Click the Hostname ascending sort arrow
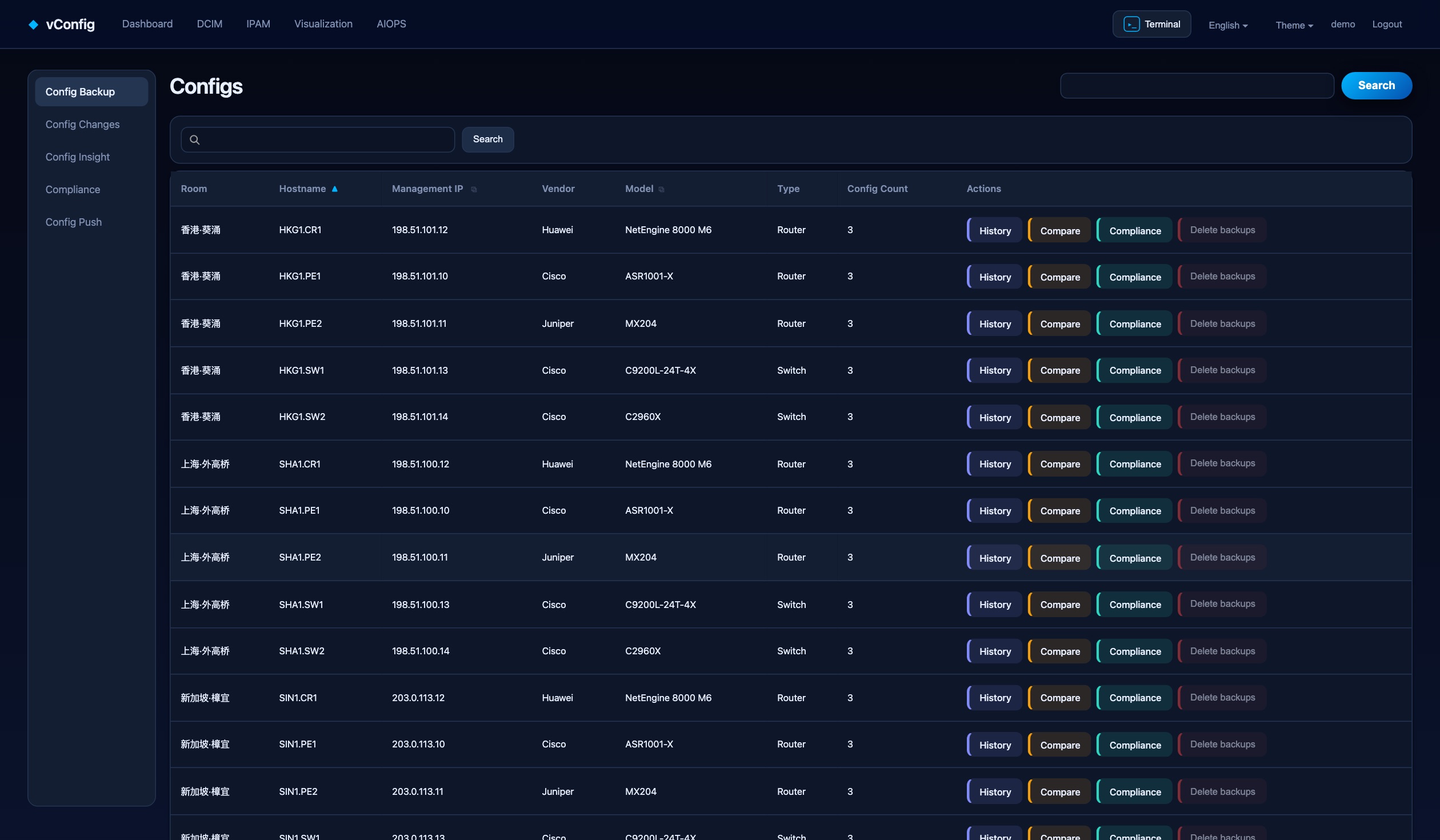Image resolution: width=1440 pixels, height=840 pixels. point(335,189)
